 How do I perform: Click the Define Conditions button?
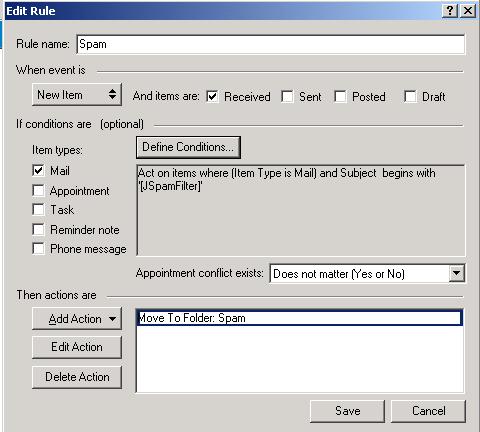(x=188, y=147)
